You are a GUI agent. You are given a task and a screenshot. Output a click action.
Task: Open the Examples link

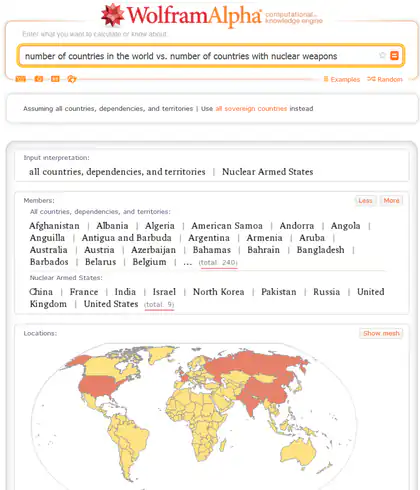(x=345, y=79)
